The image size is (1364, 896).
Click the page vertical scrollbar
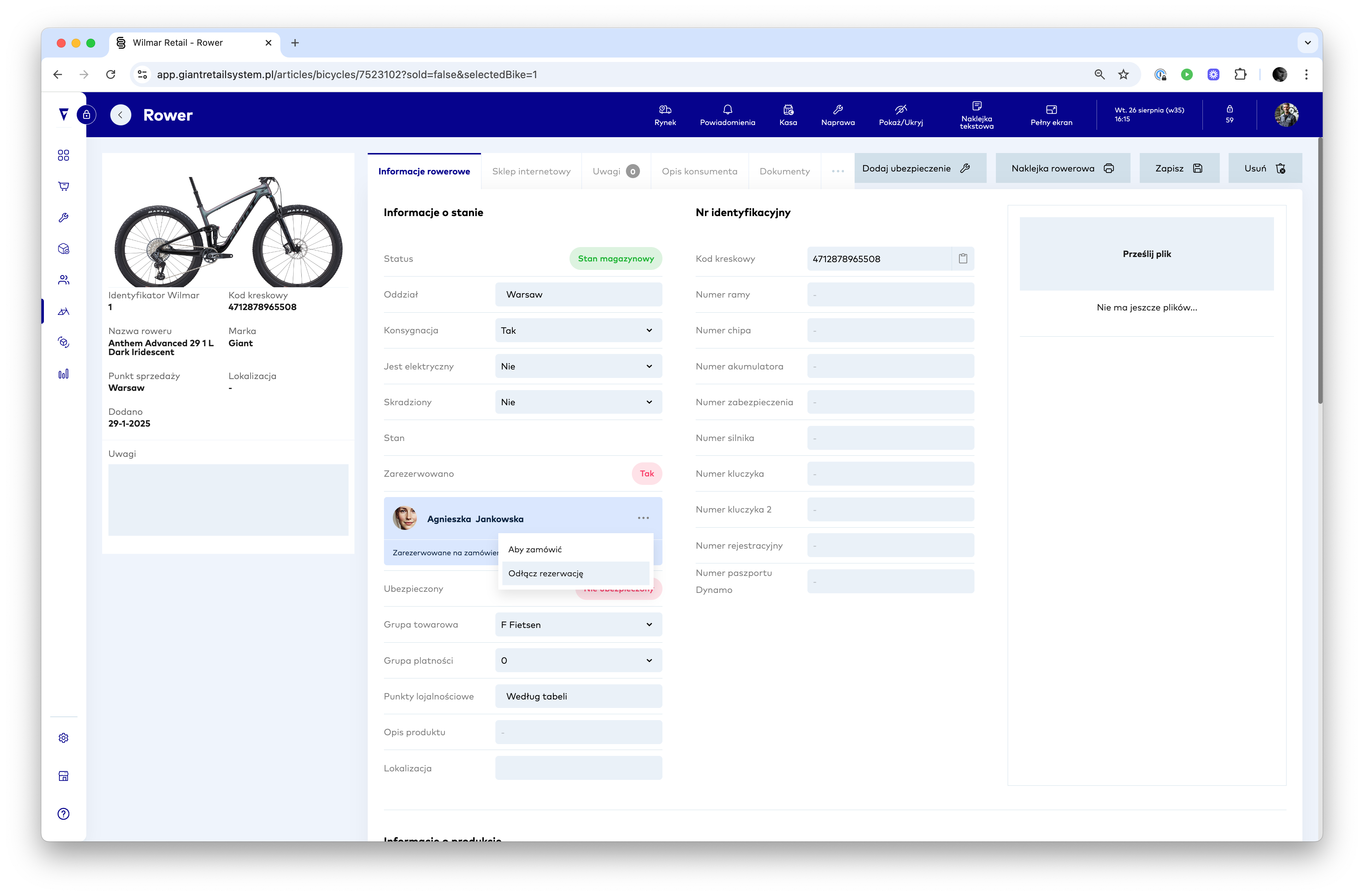[1319, 269]
